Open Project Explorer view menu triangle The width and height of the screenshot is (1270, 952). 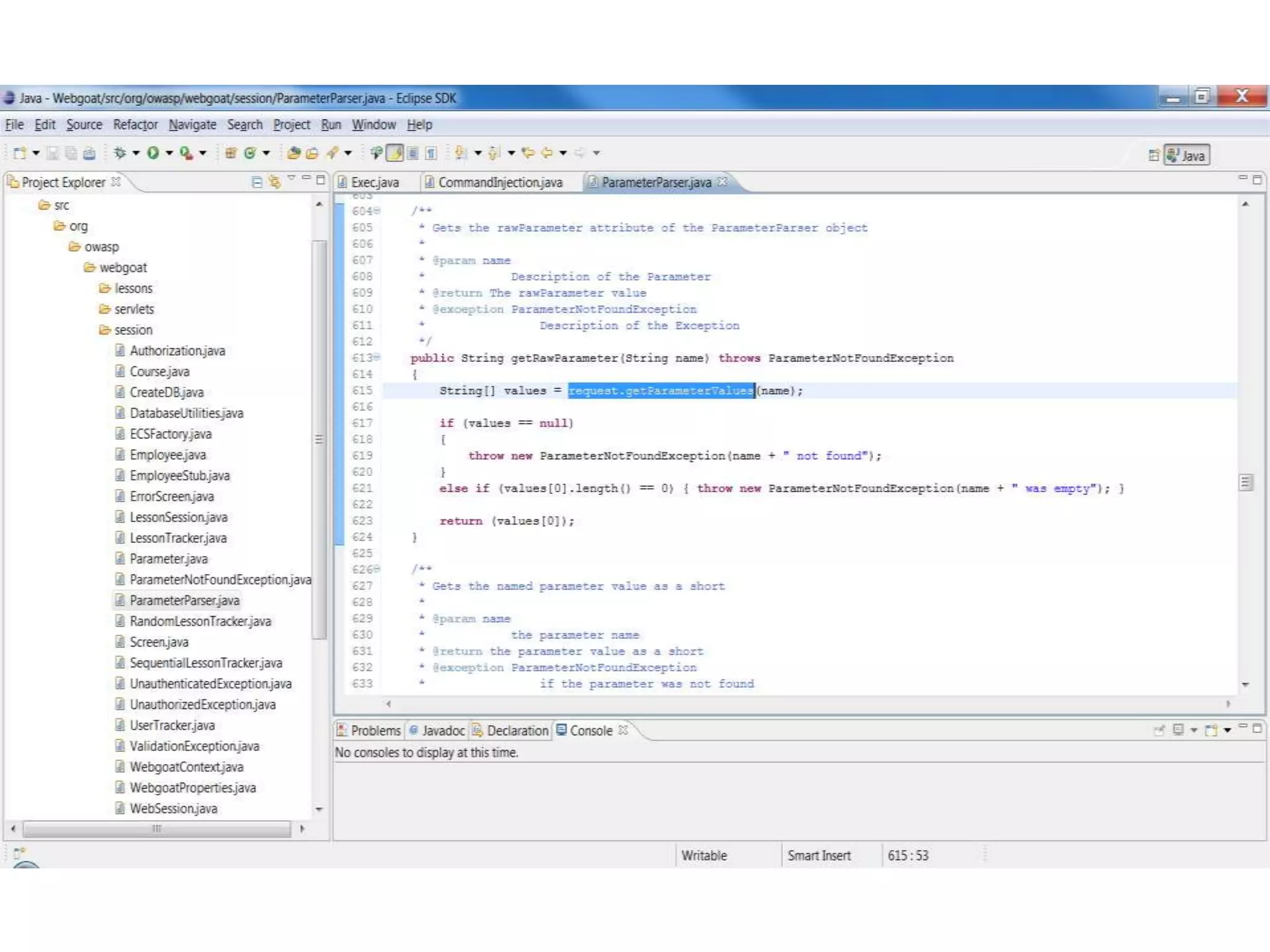(291, 179)
